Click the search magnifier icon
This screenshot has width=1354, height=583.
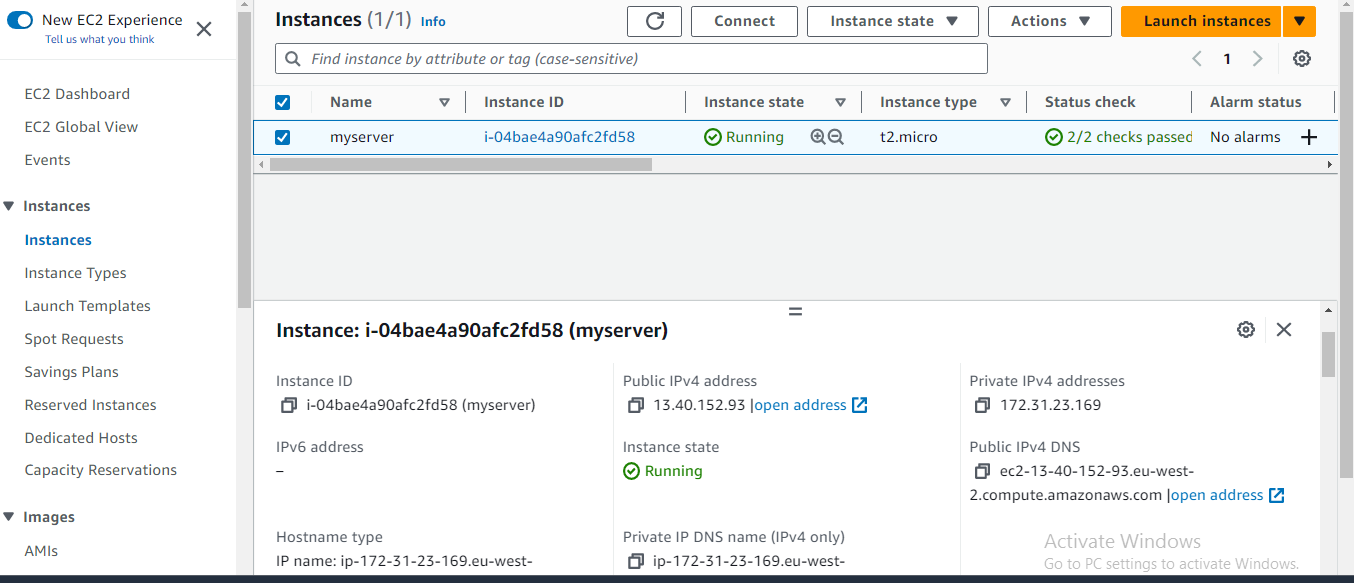[293, 59]
